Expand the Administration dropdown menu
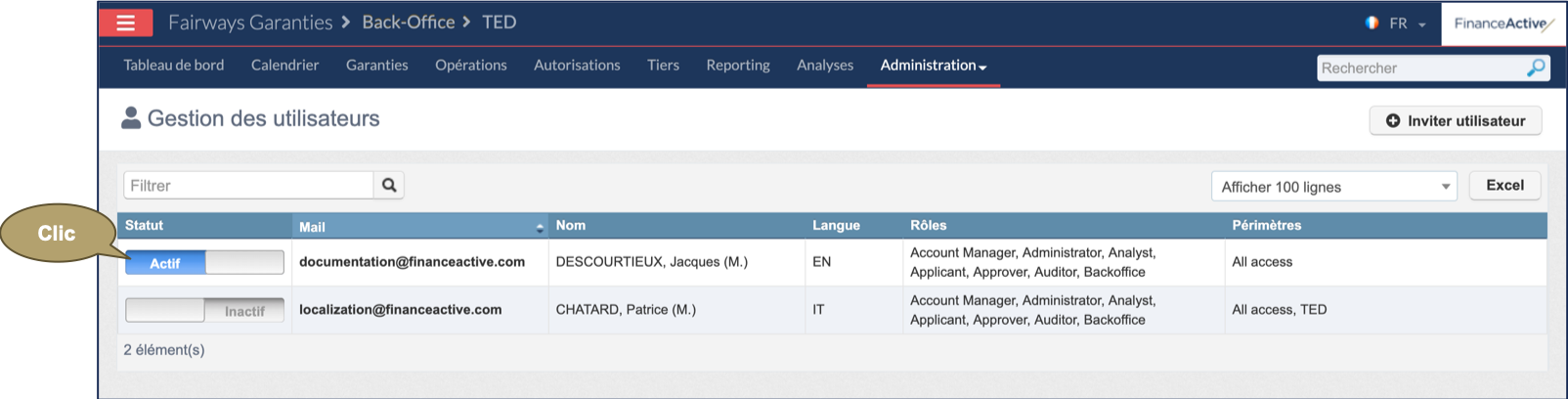This screenshot has width=1568, height=399. 933,66
